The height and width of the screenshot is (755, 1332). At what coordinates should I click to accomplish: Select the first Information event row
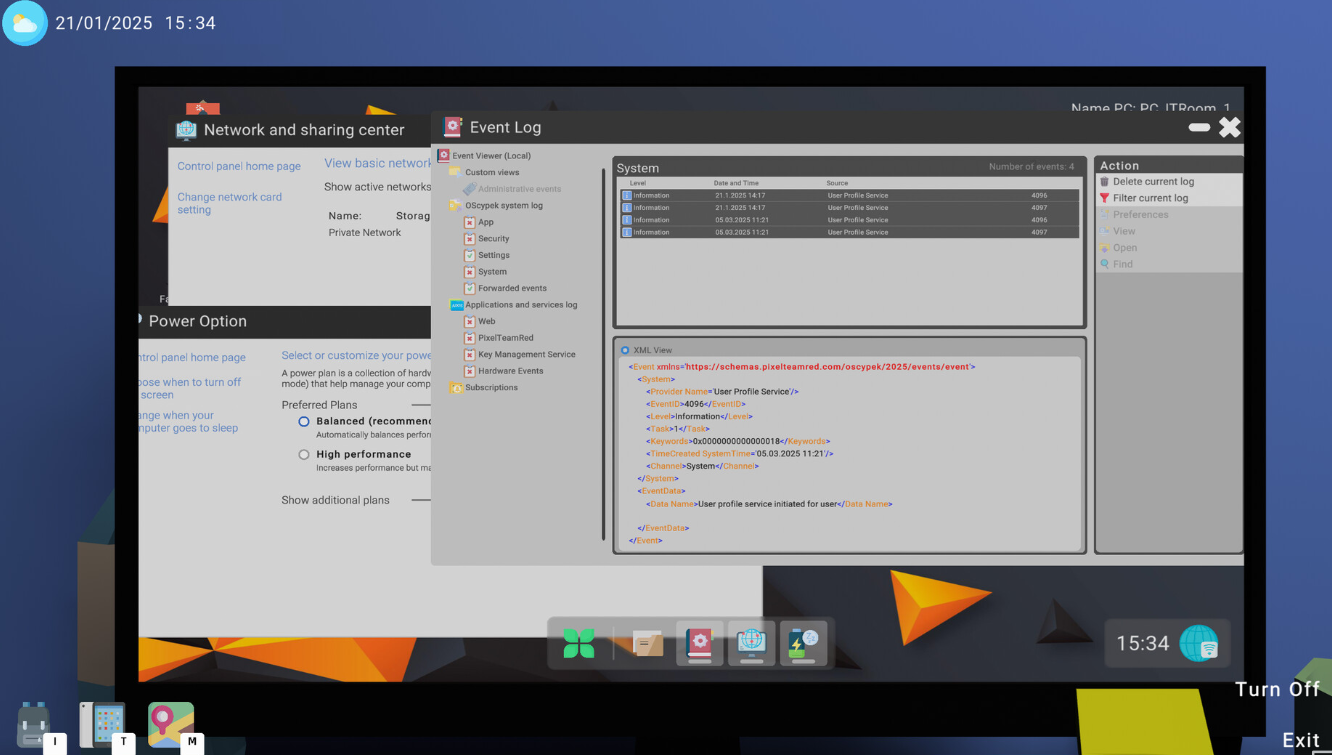click(x=848, y=196)
